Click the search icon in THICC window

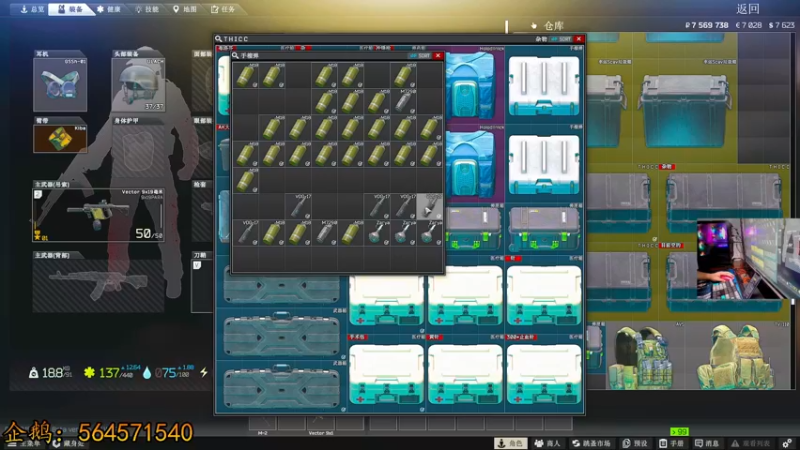(x=218, y=39)
